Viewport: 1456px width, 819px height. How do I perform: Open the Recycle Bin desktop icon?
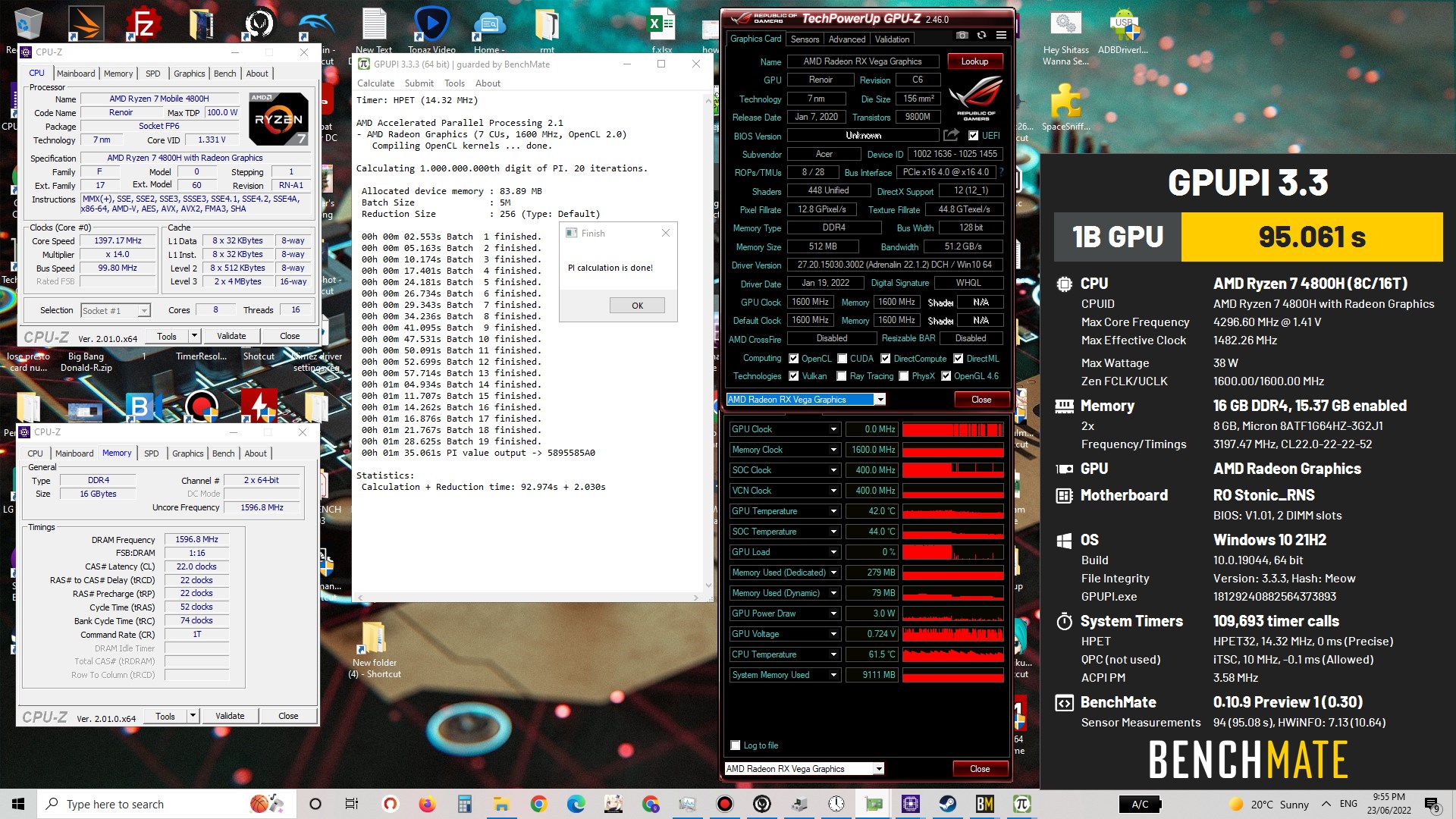pos(28,24)
